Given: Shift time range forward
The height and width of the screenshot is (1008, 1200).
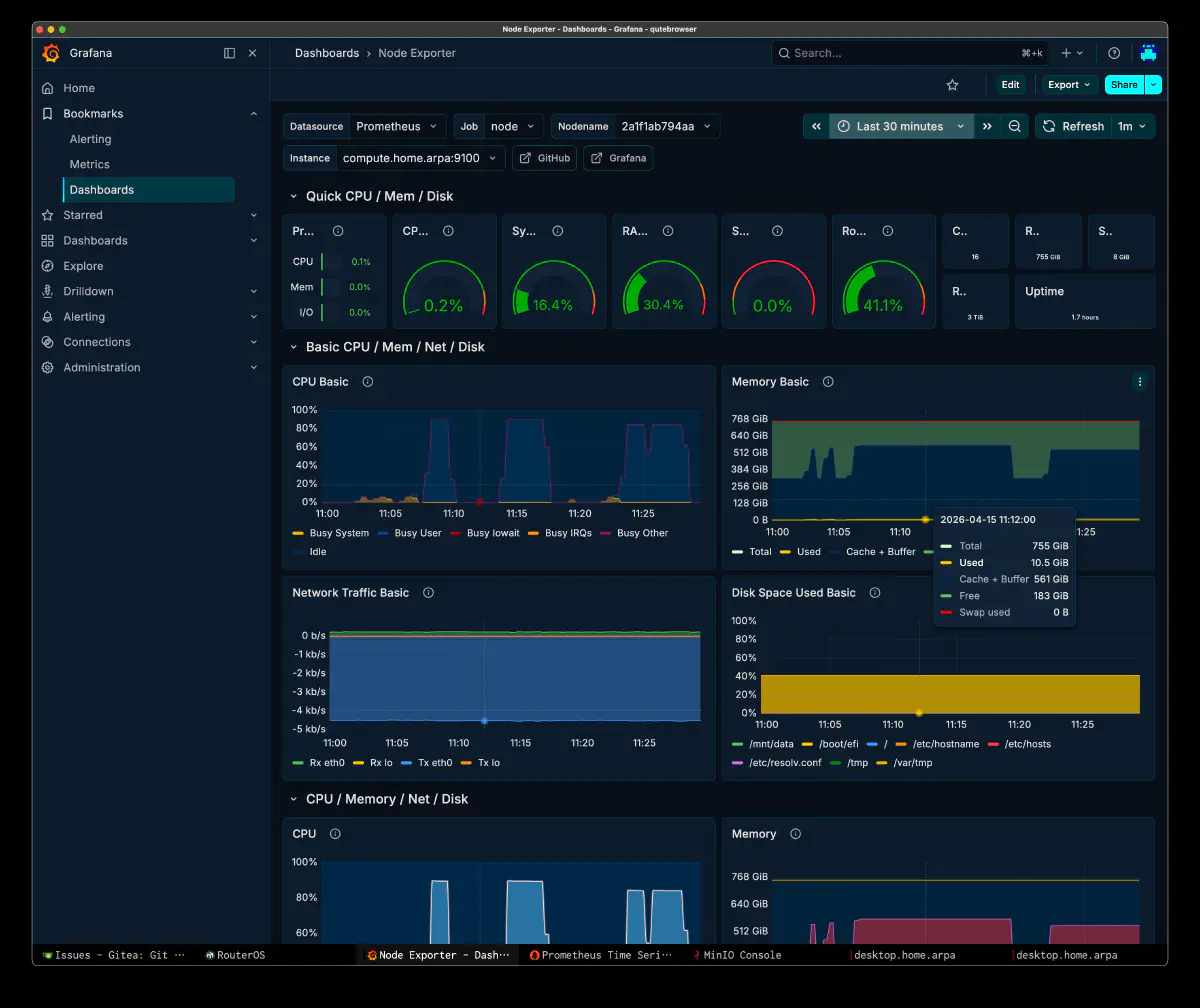Looking at the screenshot, I should [987, 126].
